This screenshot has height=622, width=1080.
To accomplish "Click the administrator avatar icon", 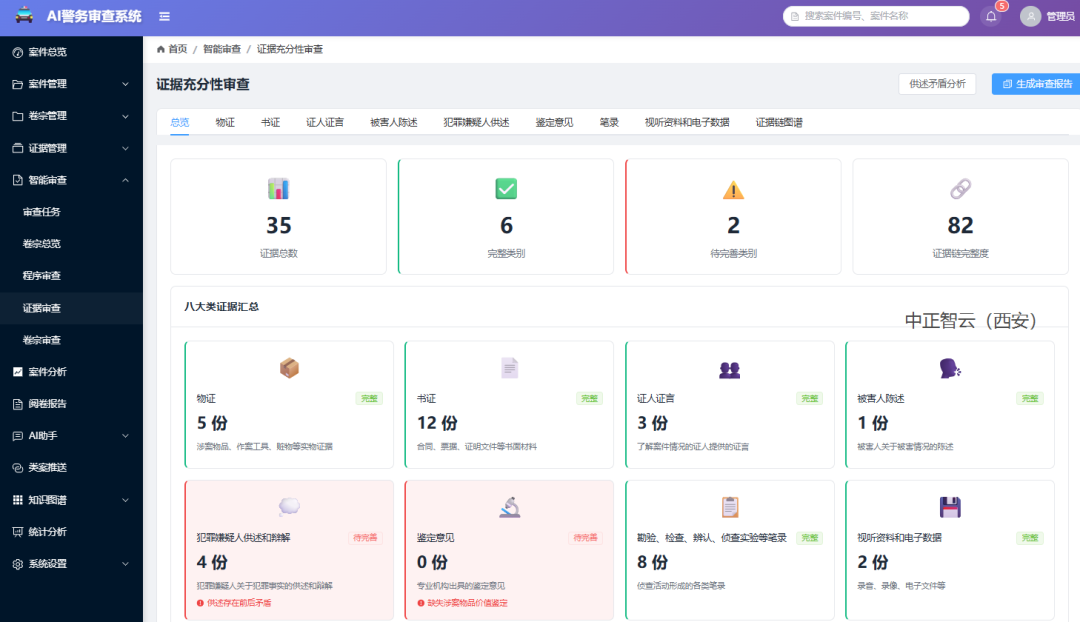I will (1030, 17).
